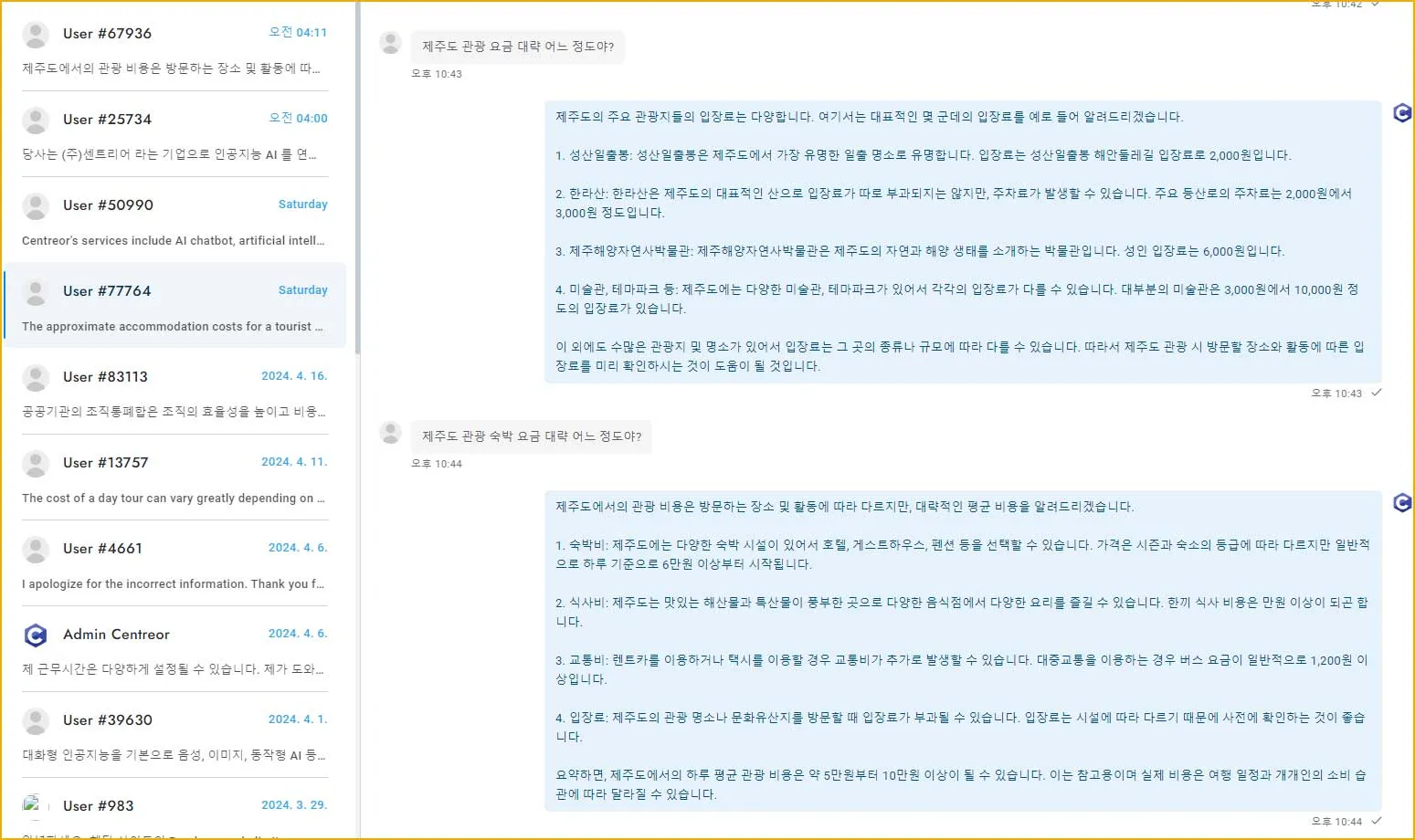Click avatar icon of User #67936

tap(36, 35)
